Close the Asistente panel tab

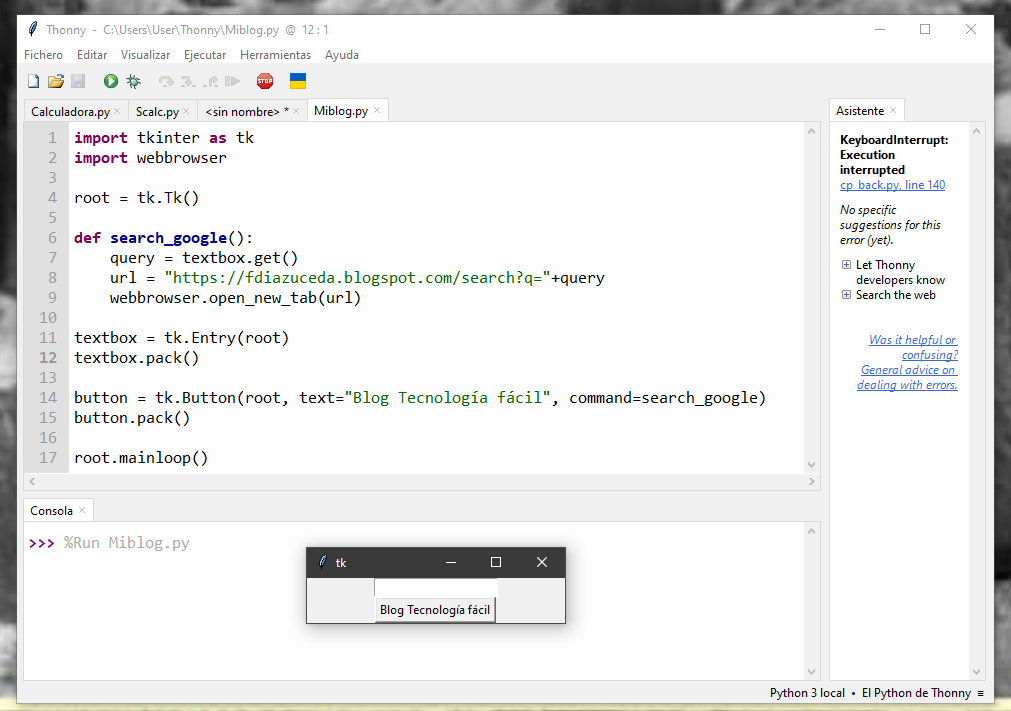[893, 110]
